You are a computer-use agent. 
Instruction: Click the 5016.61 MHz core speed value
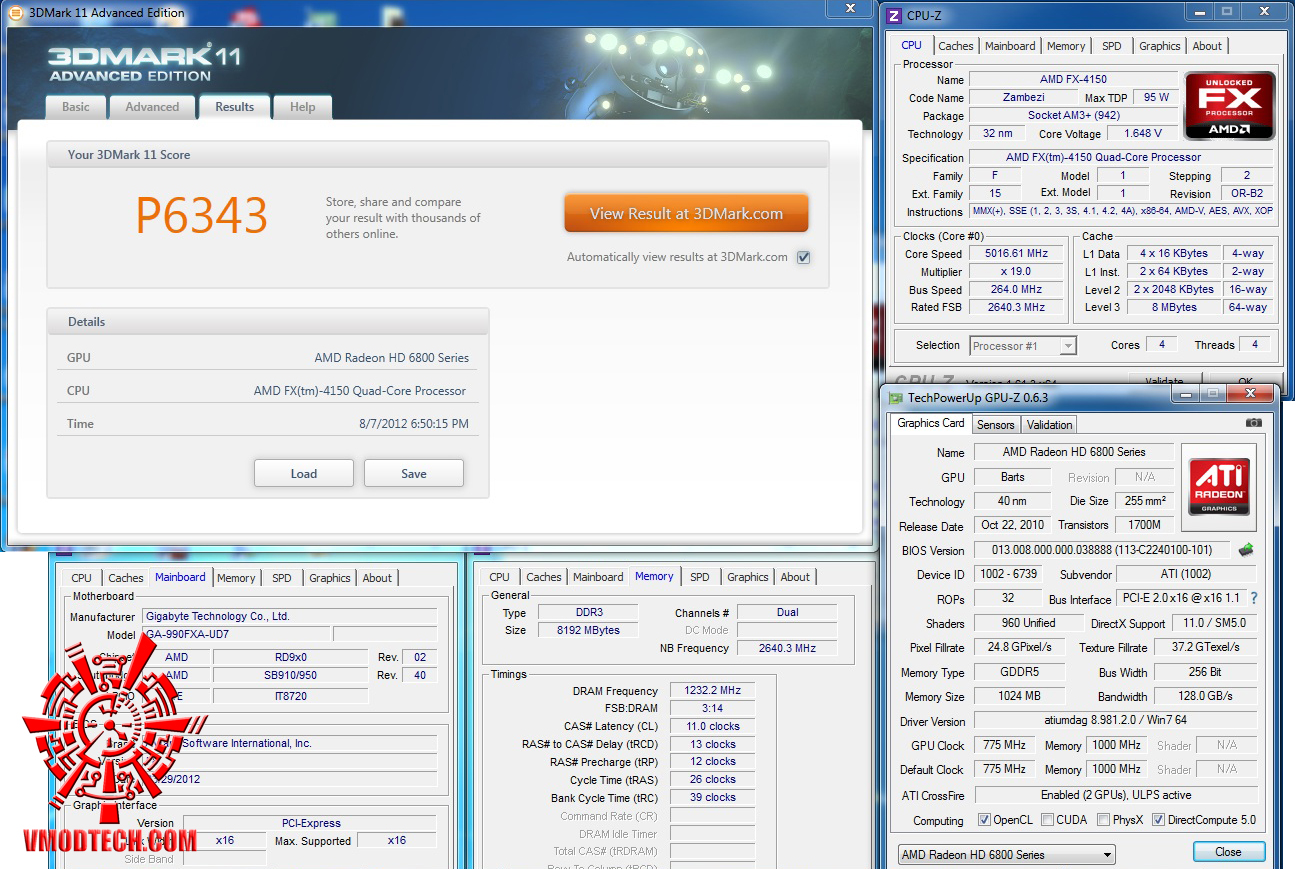click(1018, 254)
